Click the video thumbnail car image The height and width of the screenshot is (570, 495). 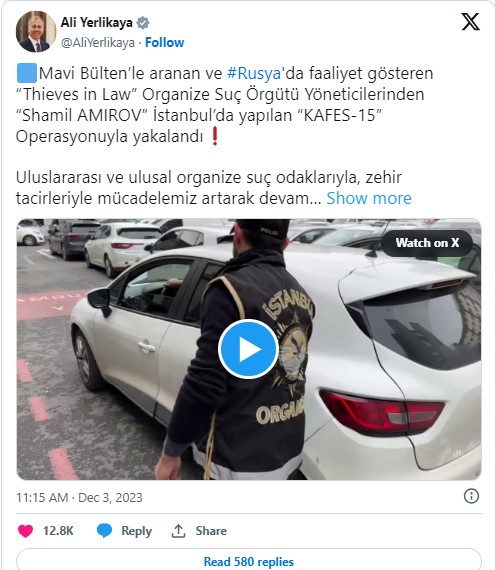click(249, 349)
